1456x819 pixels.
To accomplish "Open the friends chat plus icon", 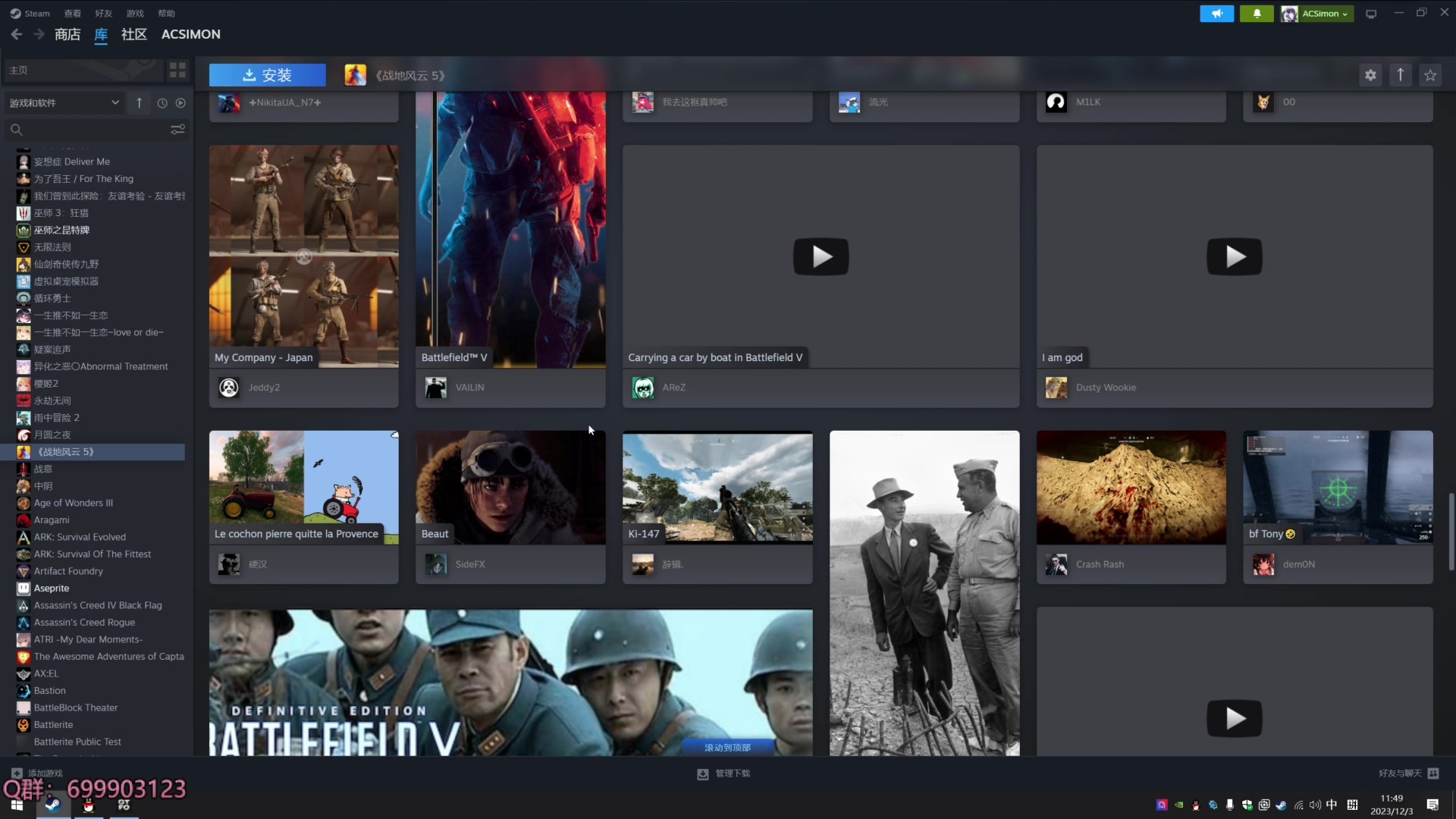I will click(x=1433, y=773).
